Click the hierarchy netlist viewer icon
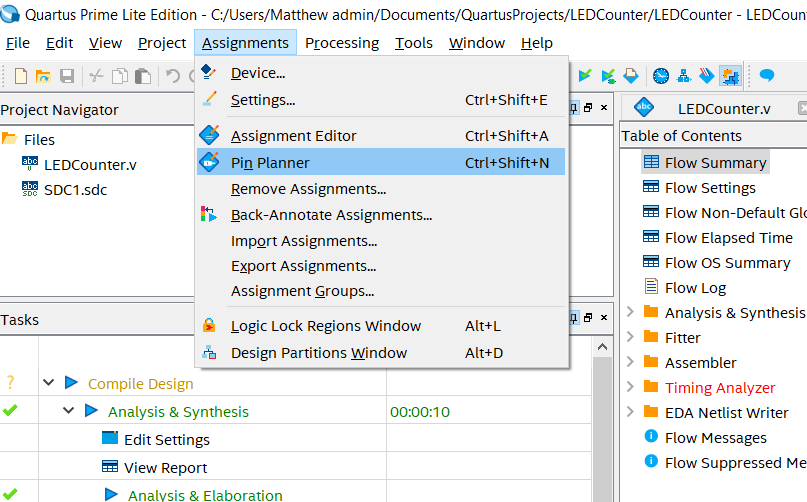The image size is (807, 502). pos(684,76)
